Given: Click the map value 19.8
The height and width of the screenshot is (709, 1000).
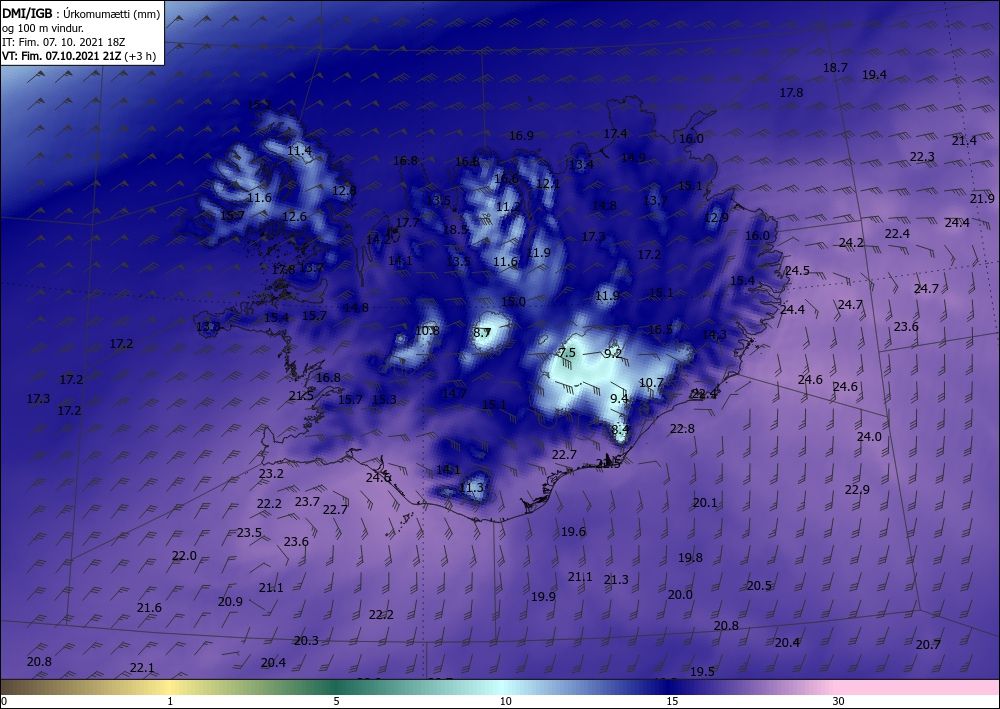Looking at the screenshot, I should [x=690, y=558].
